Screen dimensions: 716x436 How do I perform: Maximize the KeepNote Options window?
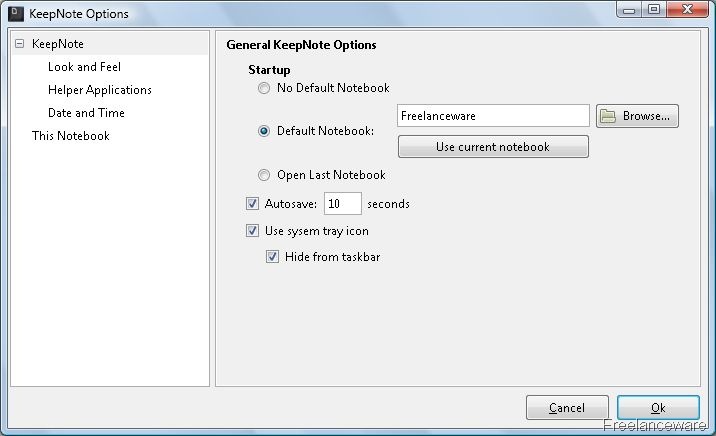tap(654, 10)
